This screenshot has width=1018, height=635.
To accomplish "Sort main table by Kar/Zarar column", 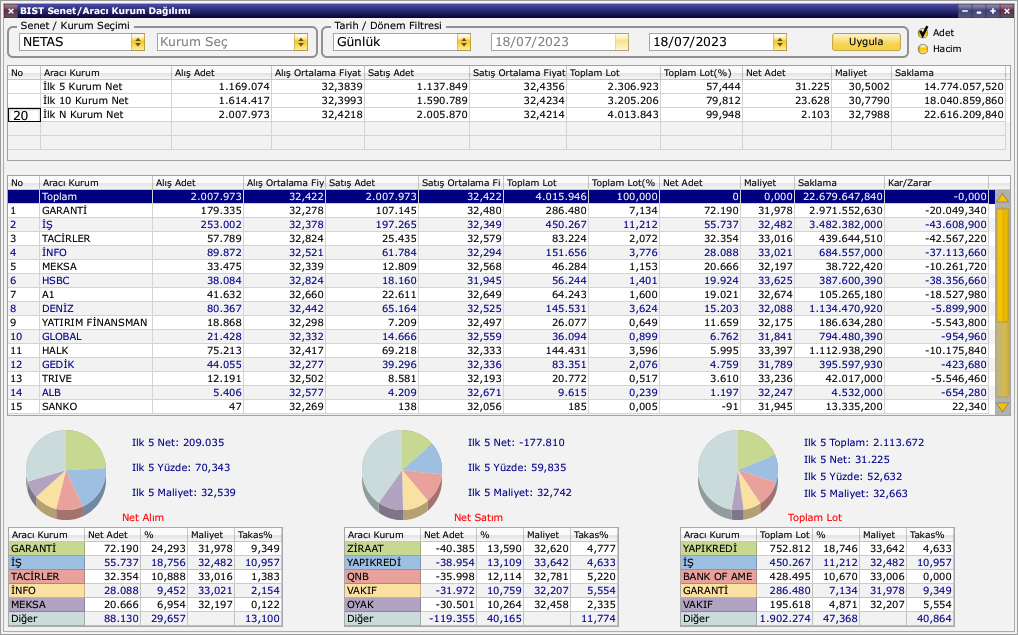I will coord(936,183).
